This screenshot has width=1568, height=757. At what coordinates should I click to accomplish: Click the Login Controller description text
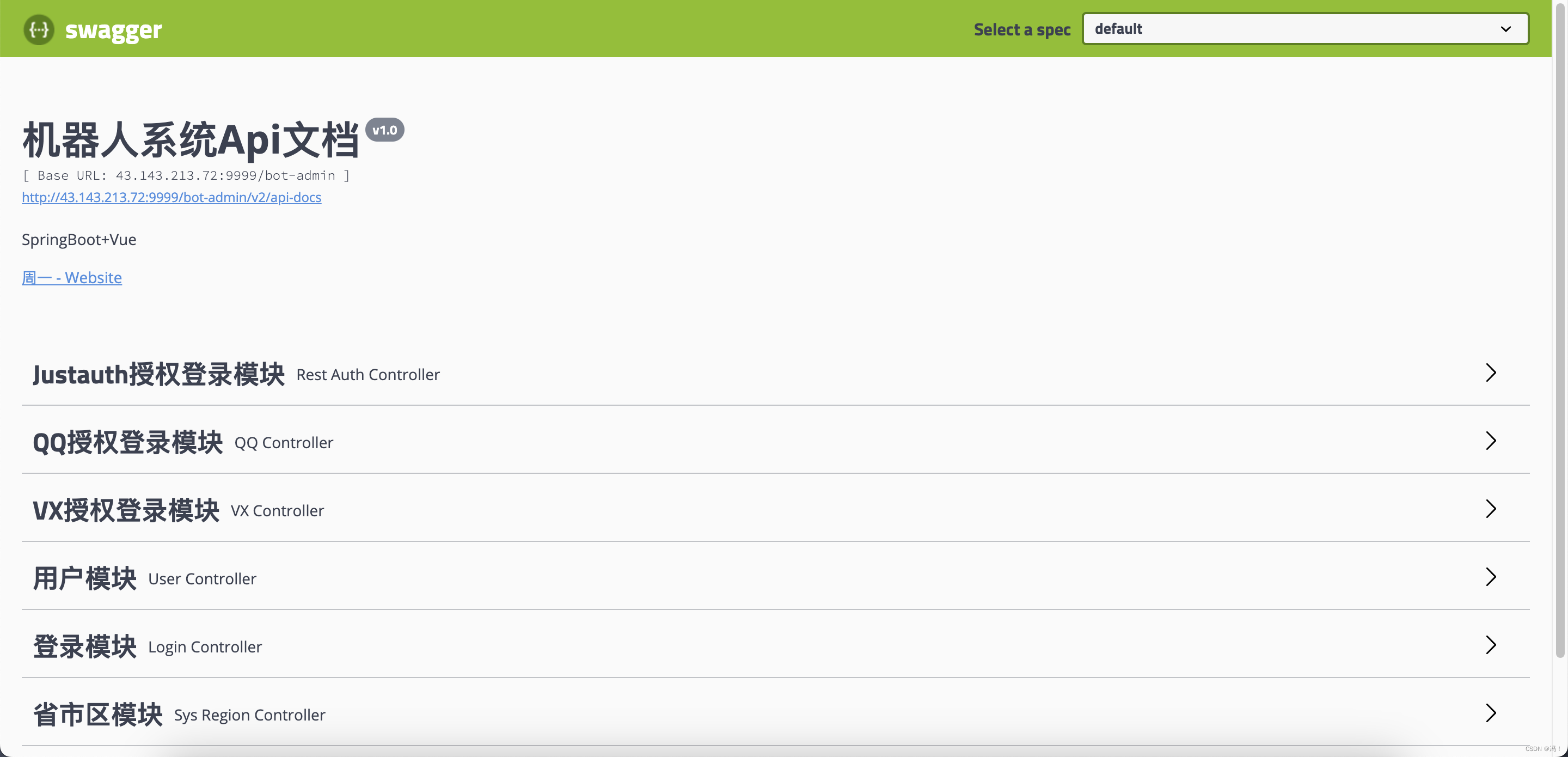point(205,648)
